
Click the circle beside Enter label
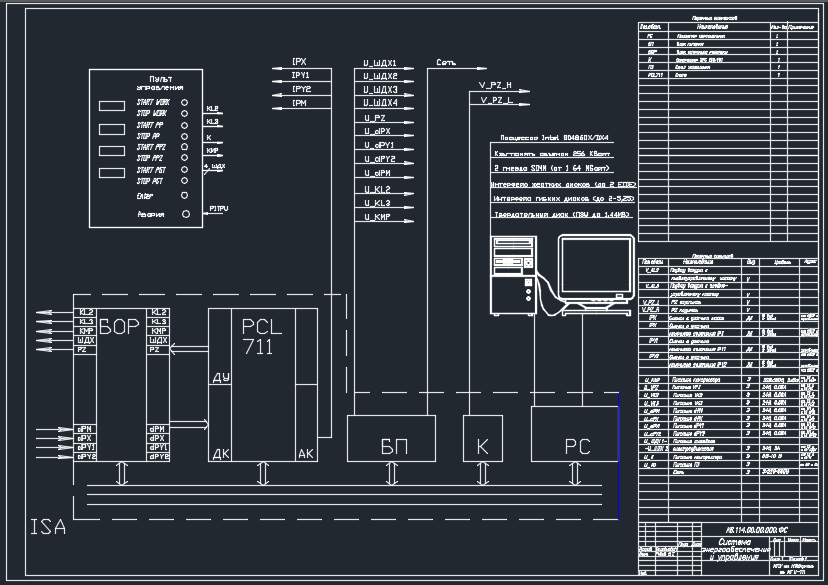(185, 196)
